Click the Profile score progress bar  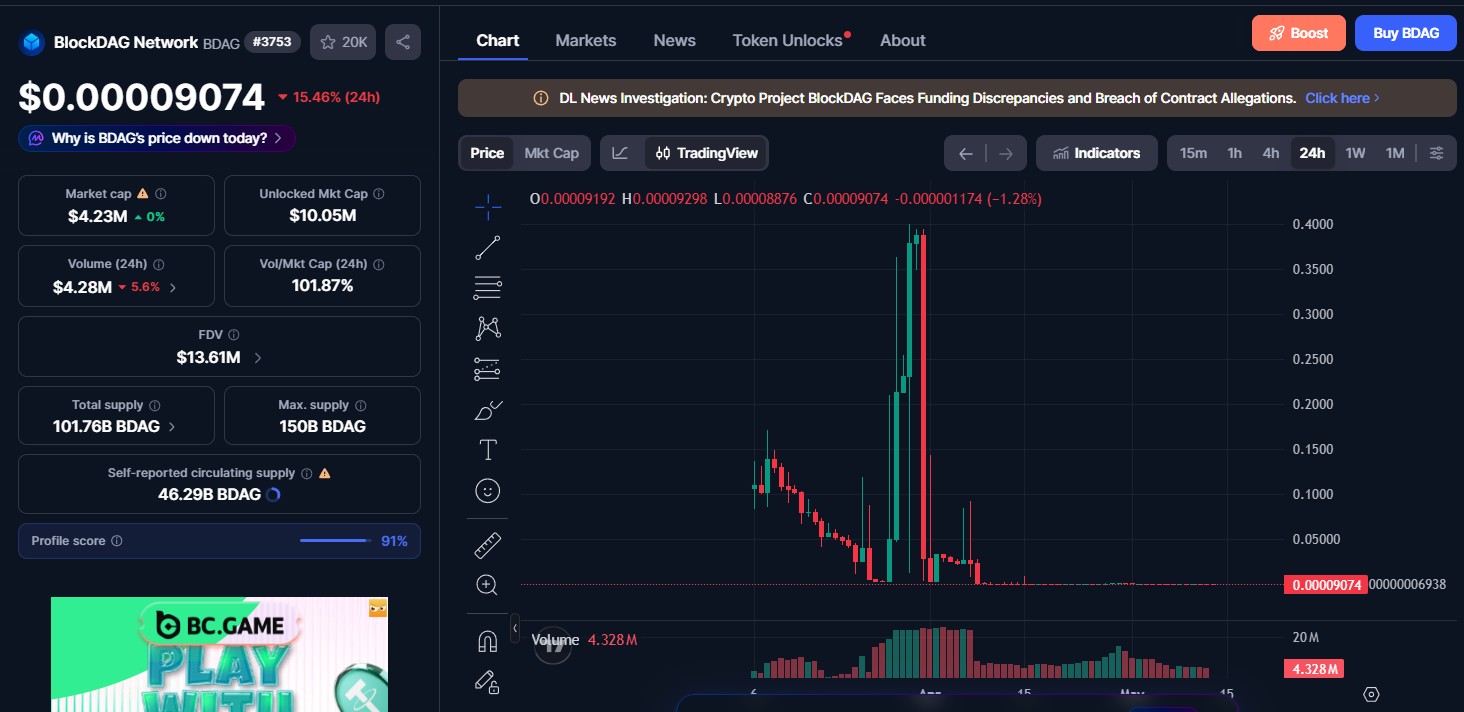pos(335,541)
